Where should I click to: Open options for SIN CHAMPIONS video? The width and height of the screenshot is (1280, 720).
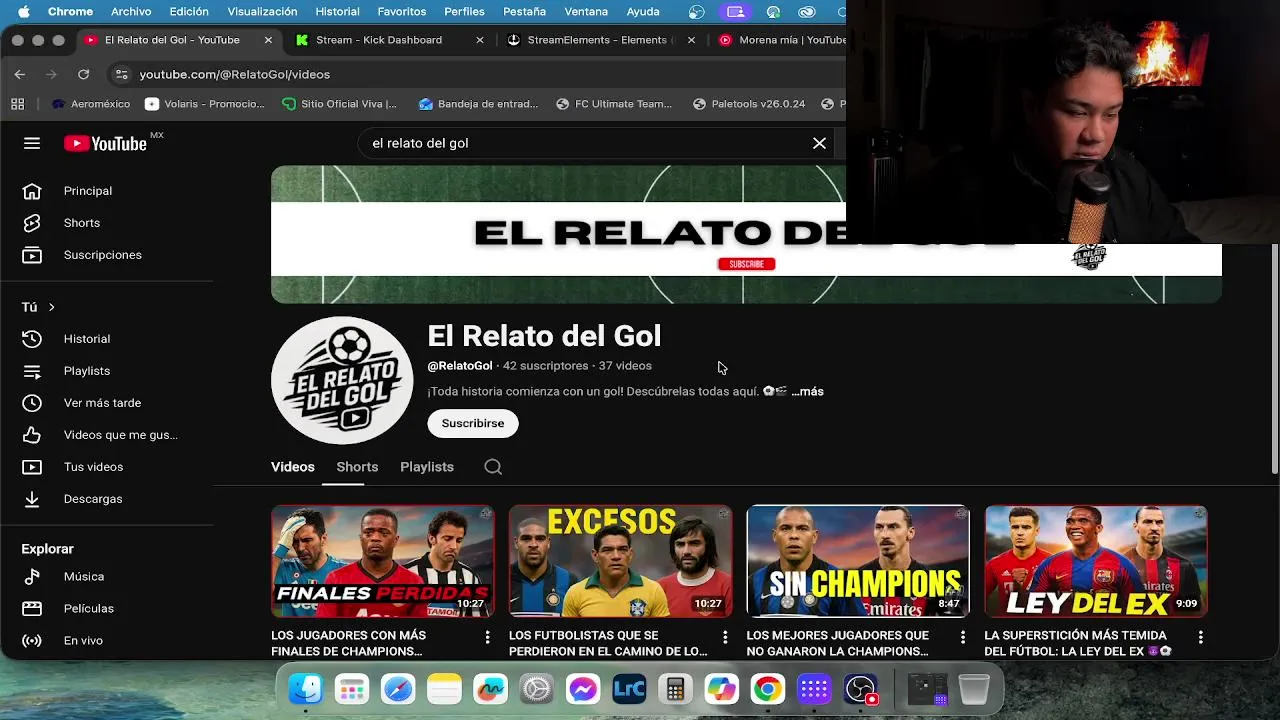click(x=963, y=637)
